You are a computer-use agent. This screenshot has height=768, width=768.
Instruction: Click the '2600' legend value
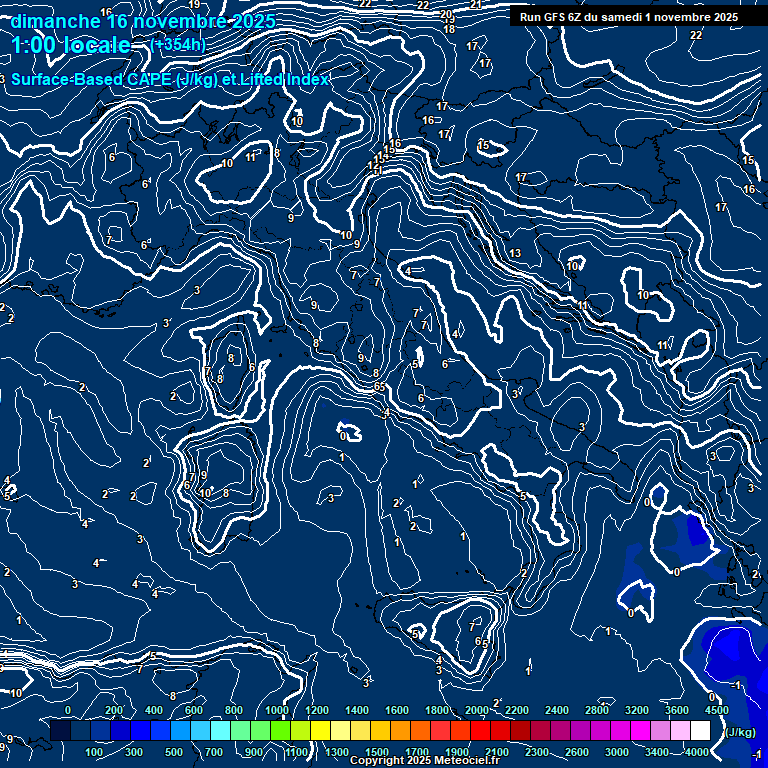click(576, 752)
